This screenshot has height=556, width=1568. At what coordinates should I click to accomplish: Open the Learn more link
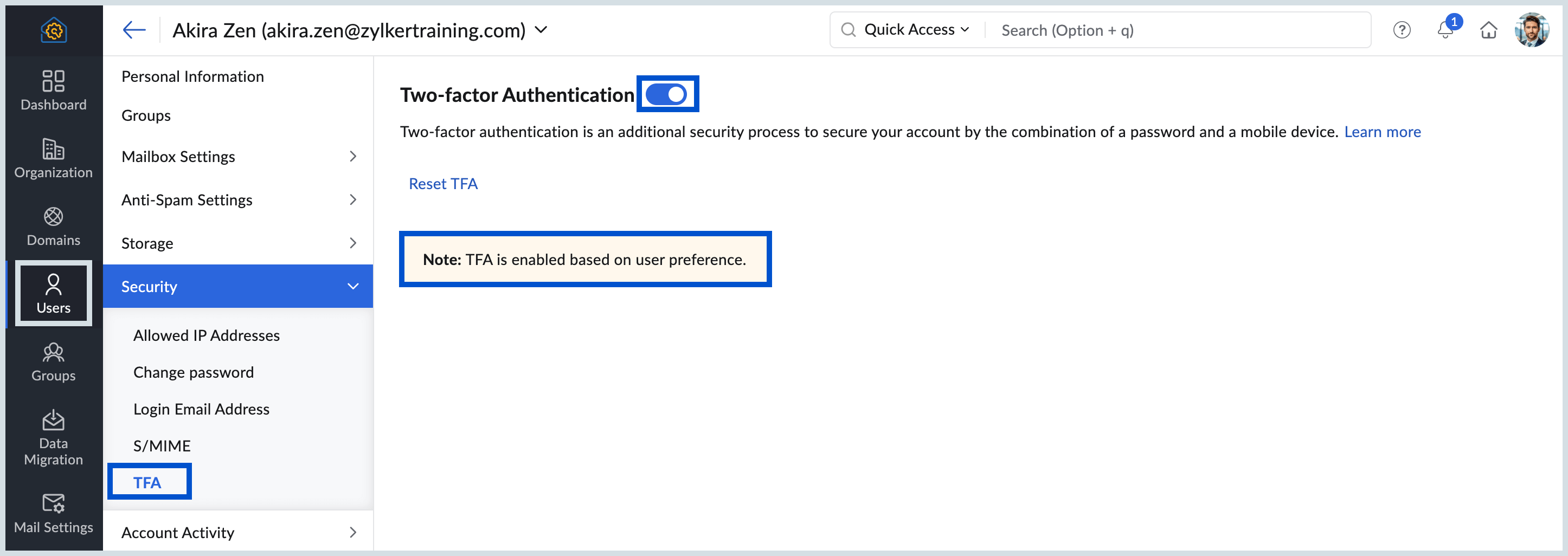coord(1381,132)
